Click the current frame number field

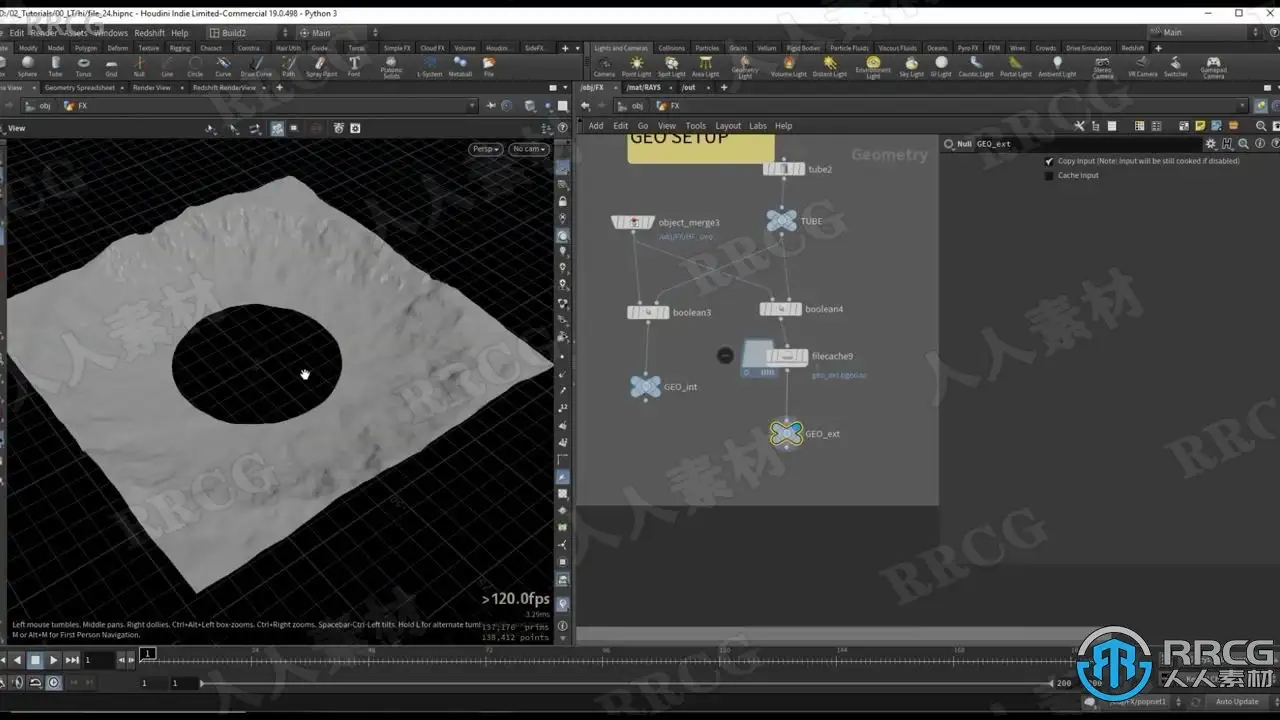pyautogui.click(x=100, y=660)
